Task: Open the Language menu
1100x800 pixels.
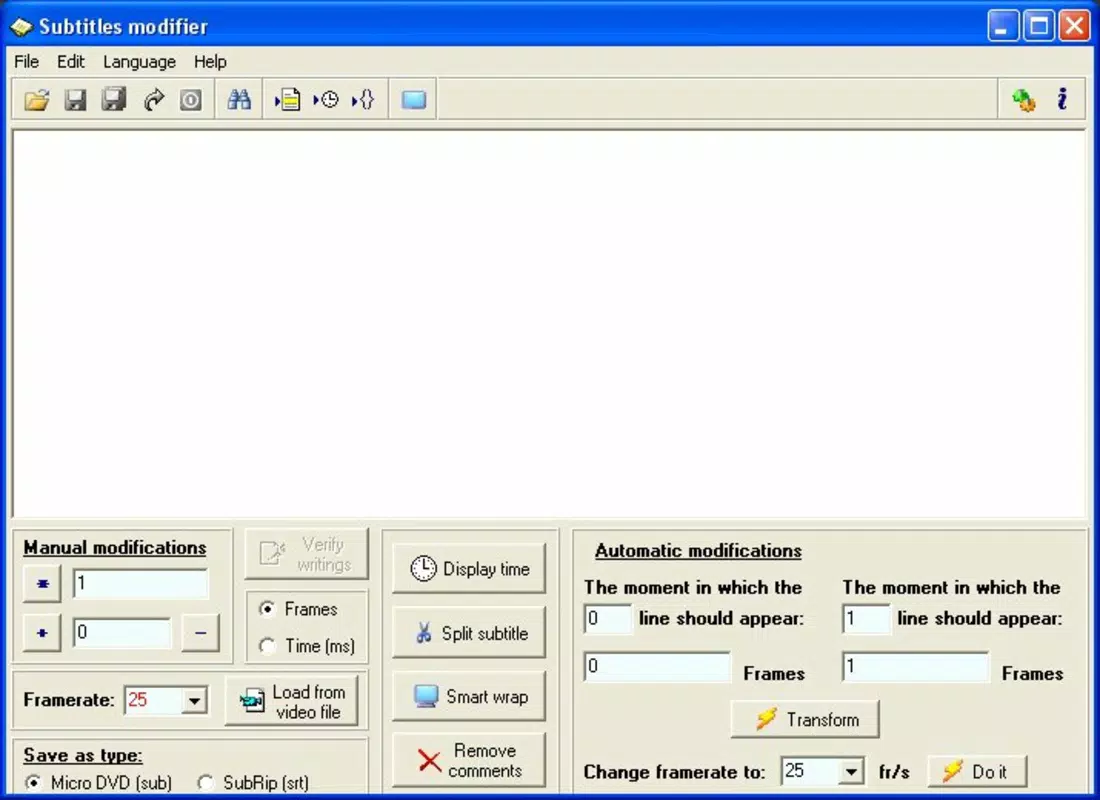Action: pyautogui.click(x=140, y=62)
